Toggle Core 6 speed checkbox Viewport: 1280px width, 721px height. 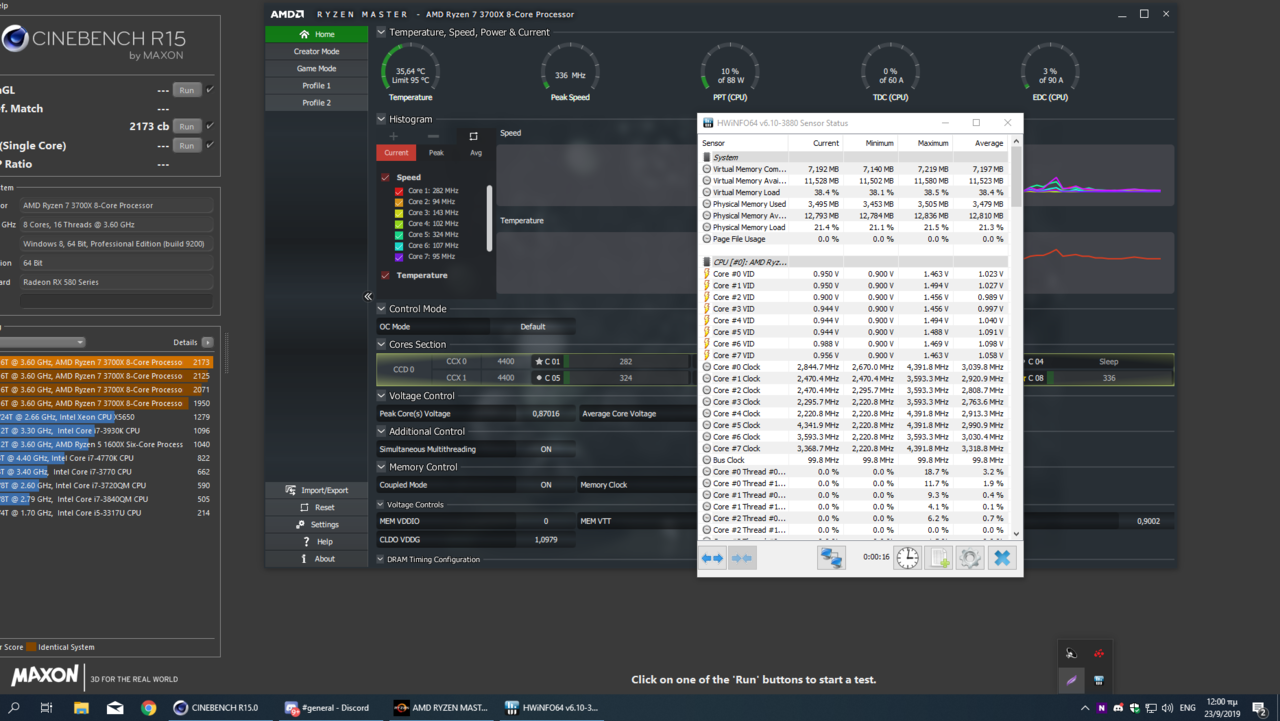click(x=399, y=245)
